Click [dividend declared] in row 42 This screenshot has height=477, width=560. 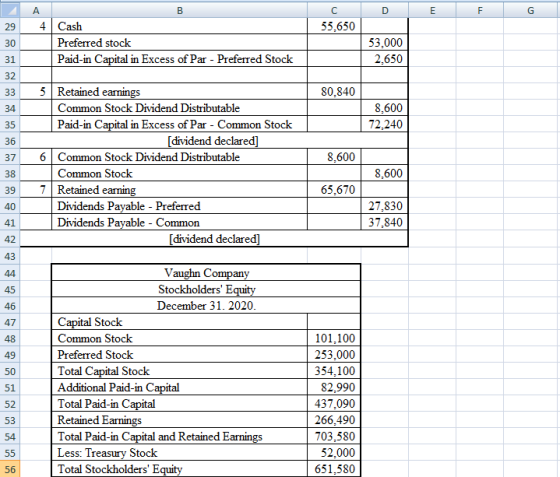tap(214, 239)
